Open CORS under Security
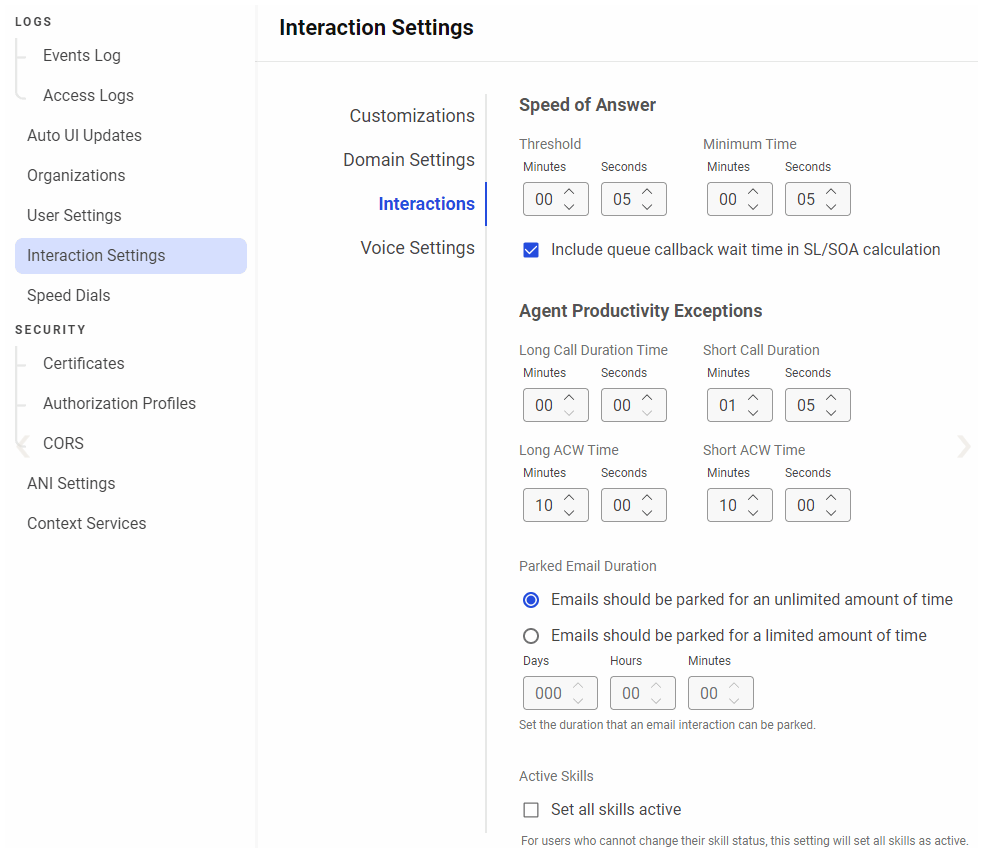This screenshot has height=853, width=983. point(63,444)
